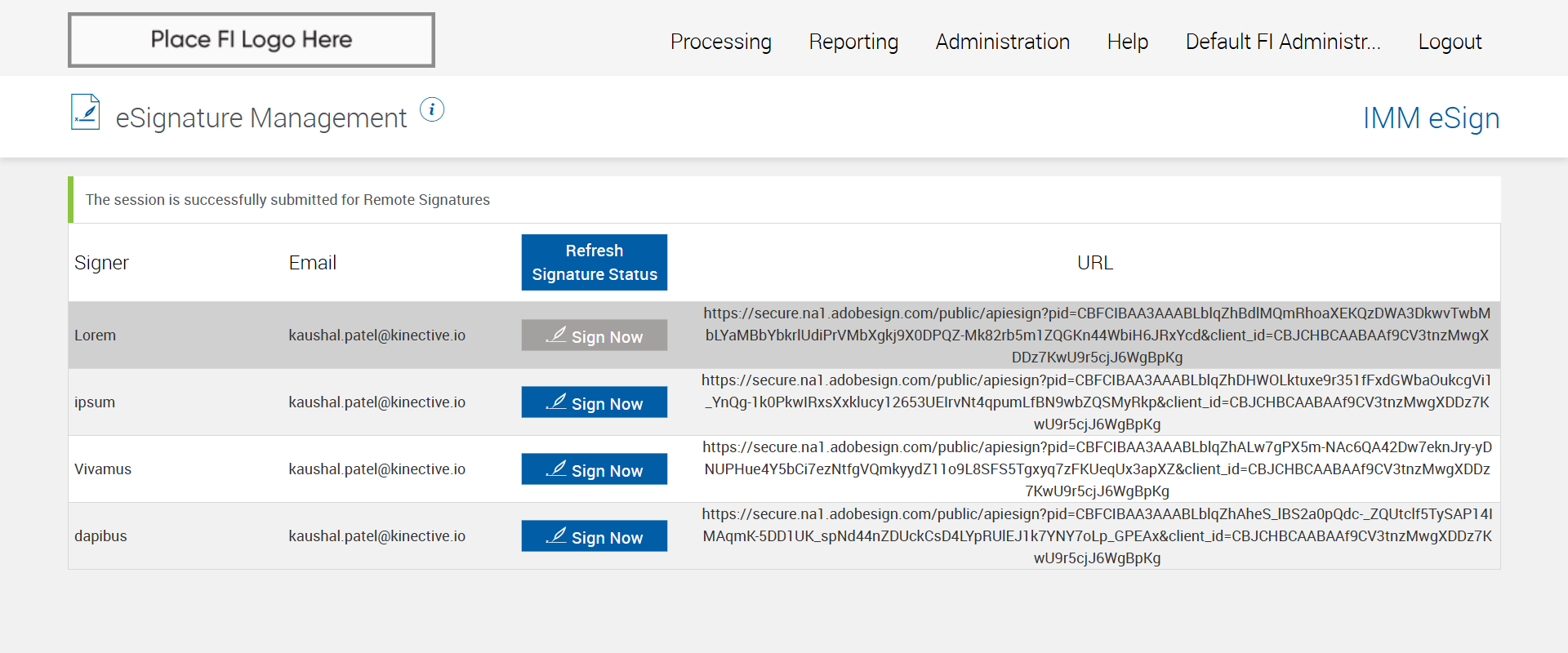The image size is (1568, 653).
Task: Open the Reporting menu
Action: click(x=853, y=42)
